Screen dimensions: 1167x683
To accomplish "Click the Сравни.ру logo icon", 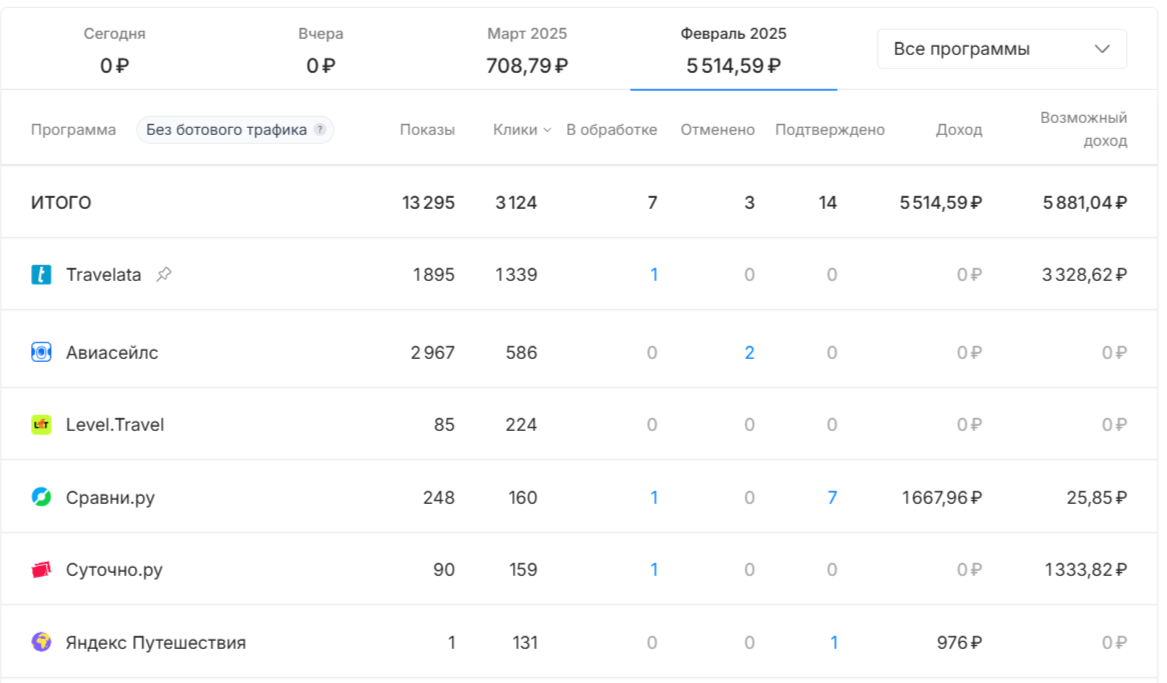I will tap(41, 497).
